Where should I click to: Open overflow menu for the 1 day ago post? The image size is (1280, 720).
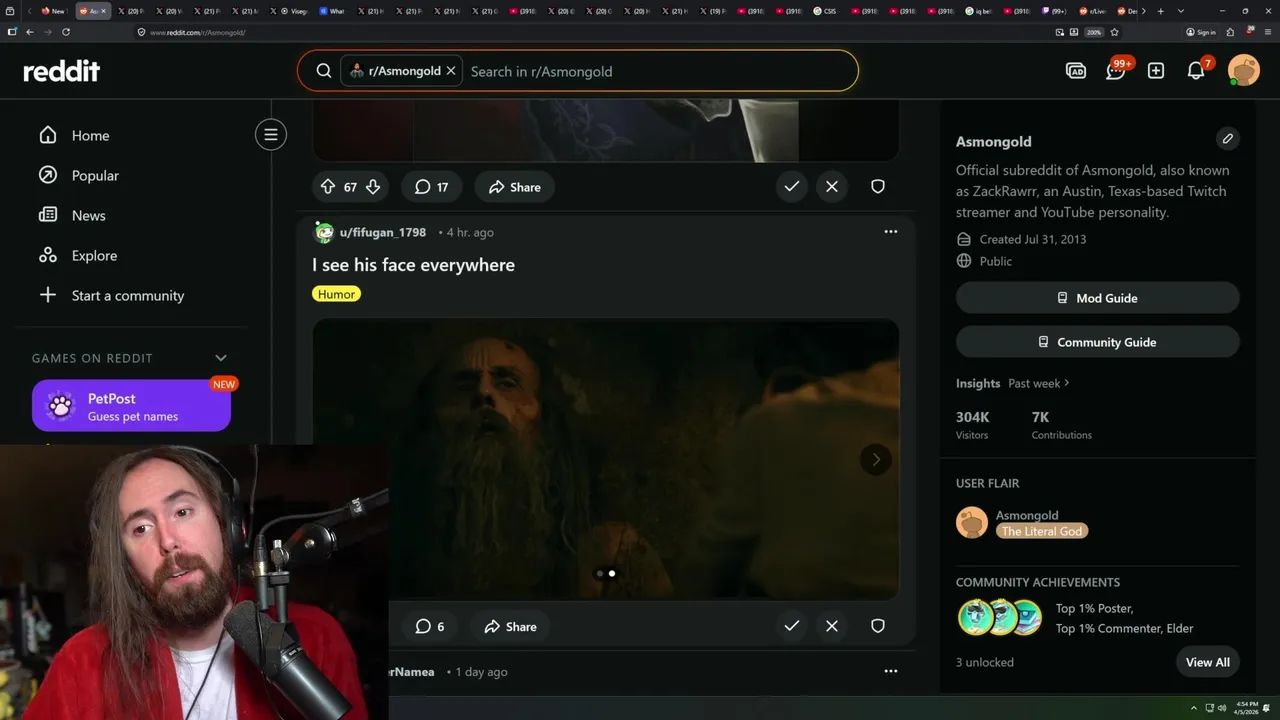(891, 672)
